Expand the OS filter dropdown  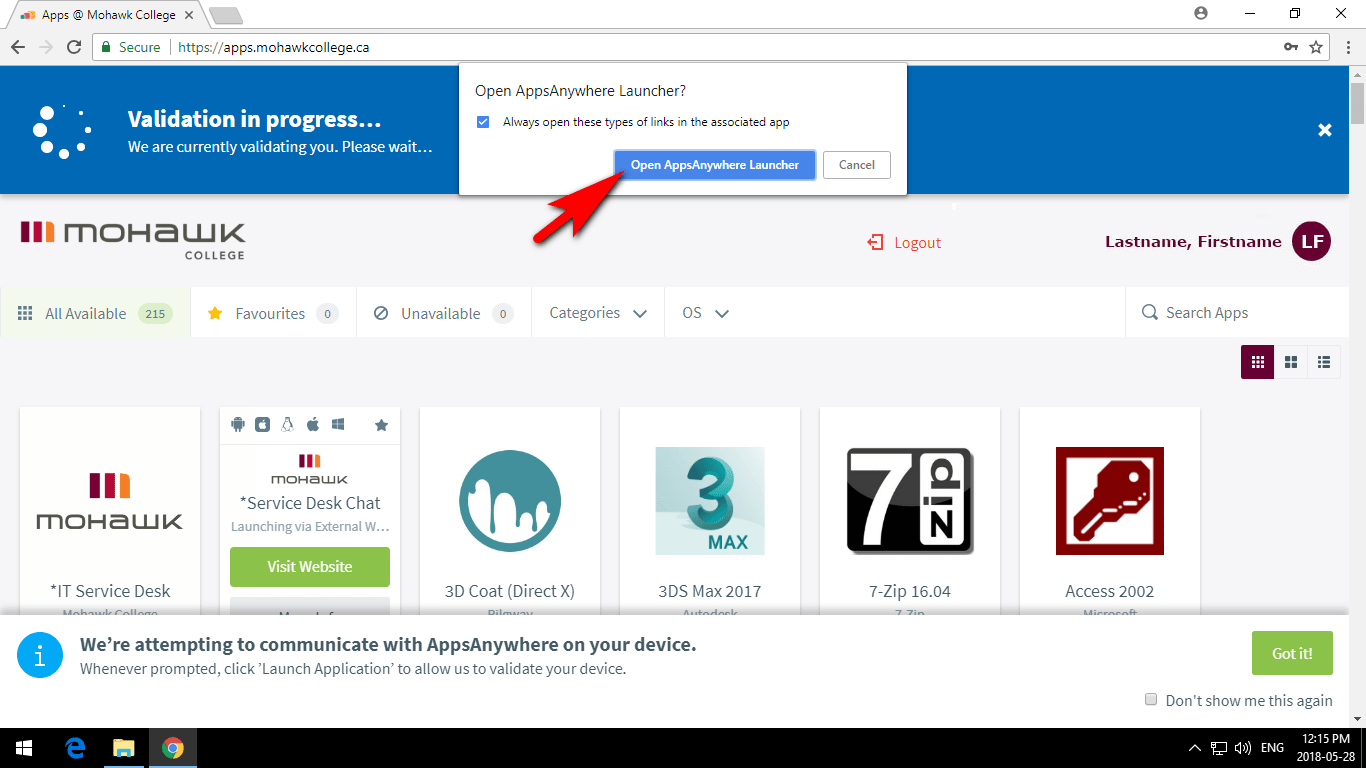(x=705, y=313)
